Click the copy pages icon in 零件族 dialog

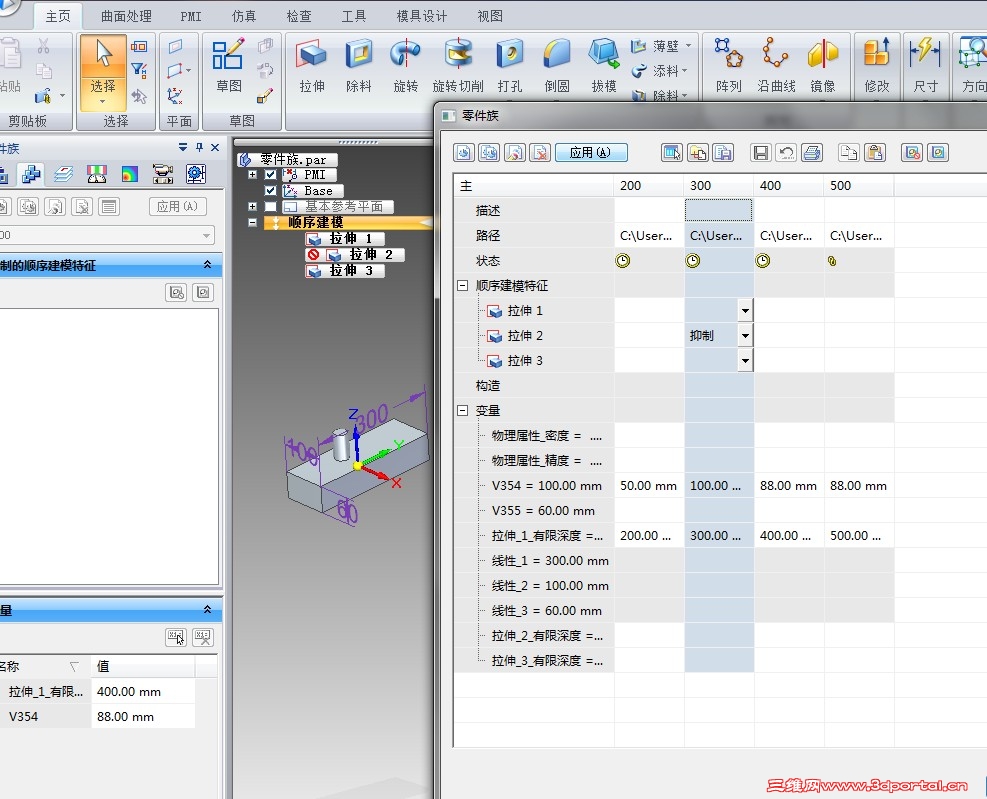click(849, 152)
